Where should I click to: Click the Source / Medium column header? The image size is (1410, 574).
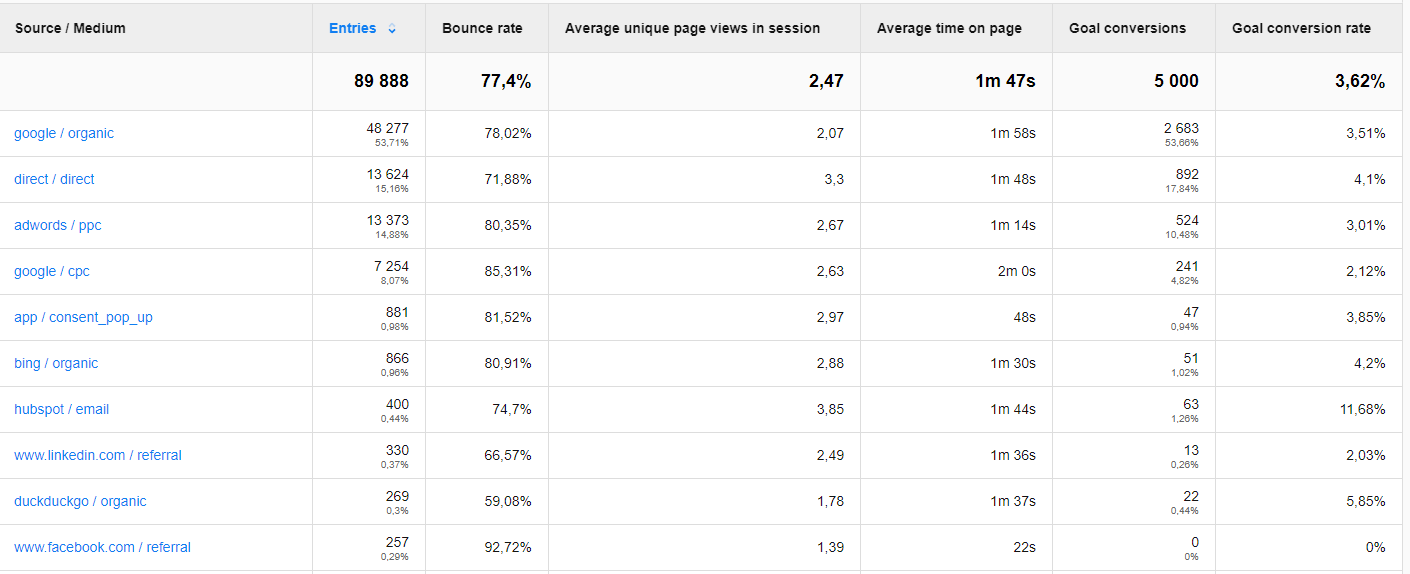pos(70,28)
